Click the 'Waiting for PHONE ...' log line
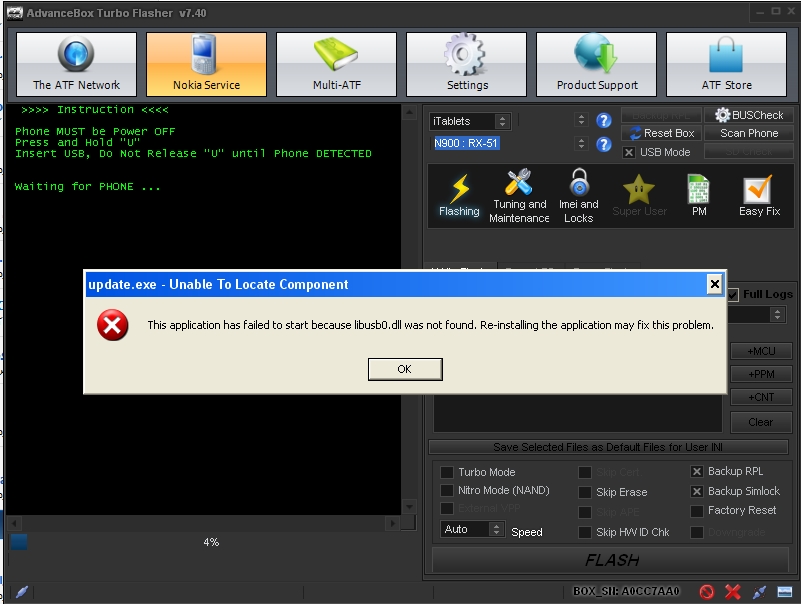The height and width of the screenshot is (604, 801). point(87,187)
